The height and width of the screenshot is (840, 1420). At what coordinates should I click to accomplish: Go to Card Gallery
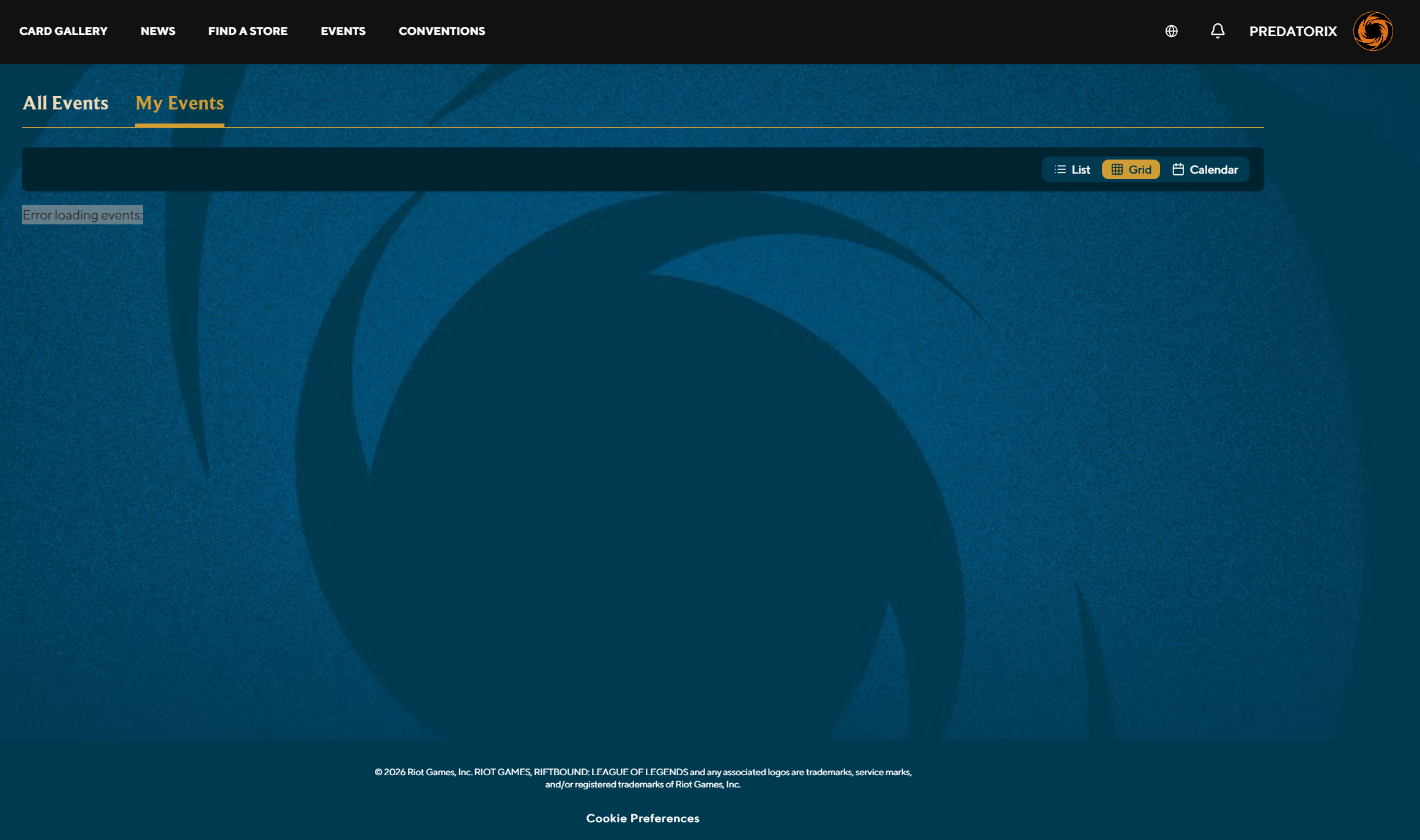64,31
